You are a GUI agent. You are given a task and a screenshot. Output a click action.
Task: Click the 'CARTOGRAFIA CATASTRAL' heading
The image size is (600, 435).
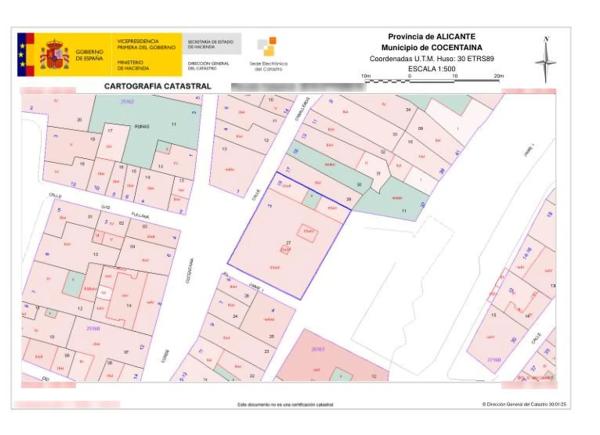[158, 87]
